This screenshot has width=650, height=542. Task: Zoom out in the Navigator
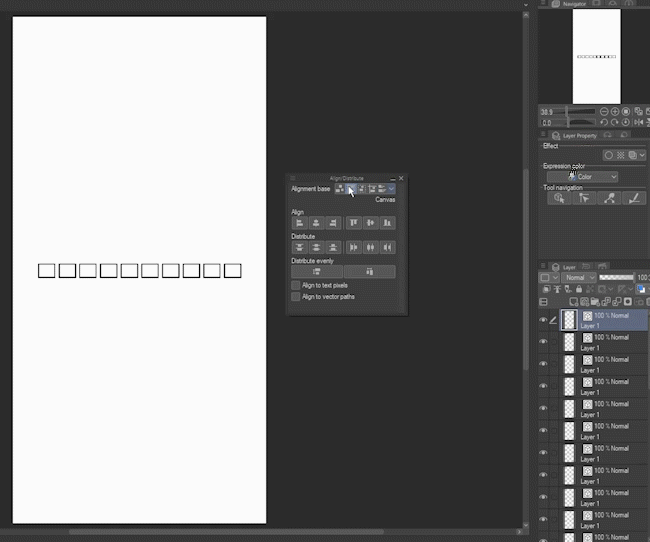[x=604, y=112]
